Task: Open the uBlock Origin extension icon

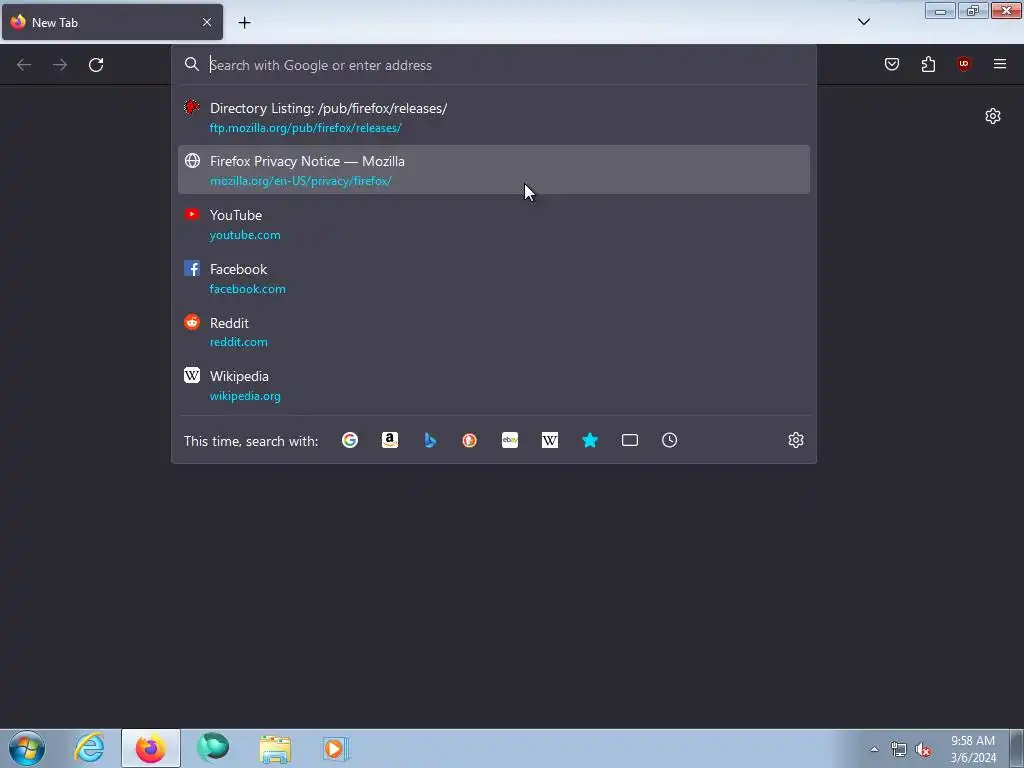Action: click(x=964, y=64)
